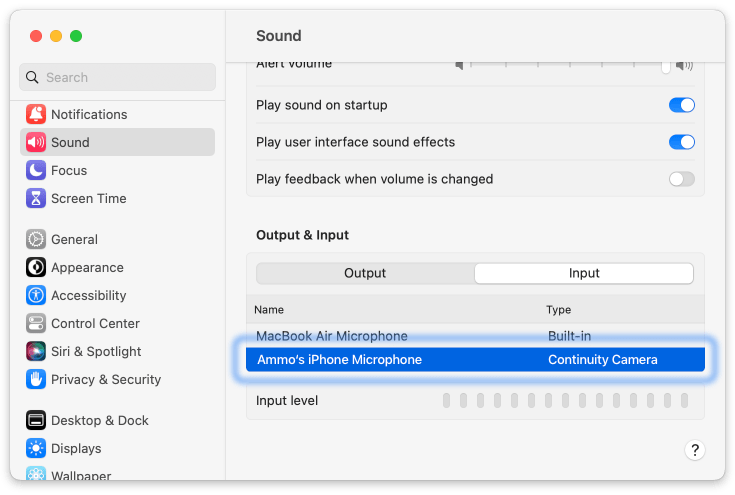Switch to the Output tab
The height and width of the screenshot is (495, 735).
(365, 273)
